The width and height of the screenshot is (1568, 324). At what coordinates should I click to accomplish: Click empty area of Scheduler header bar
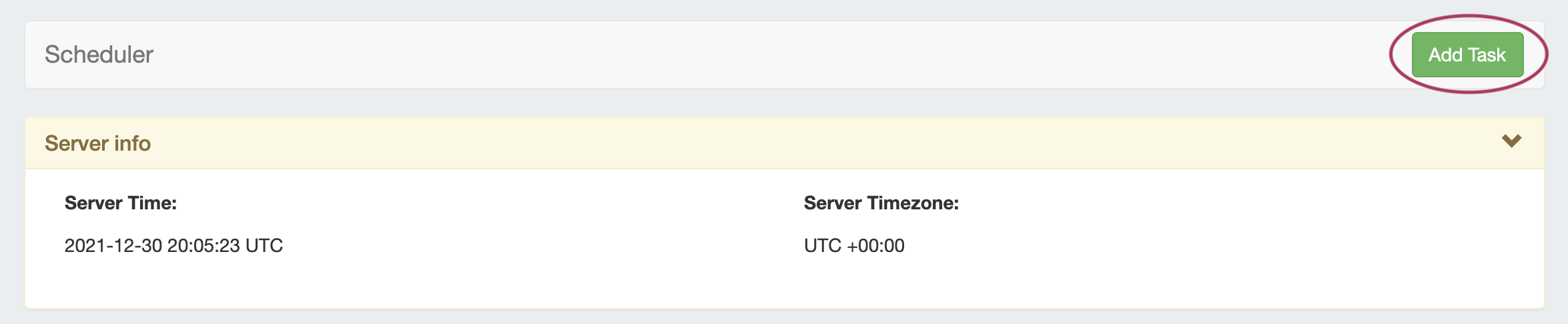click(734, 55)
